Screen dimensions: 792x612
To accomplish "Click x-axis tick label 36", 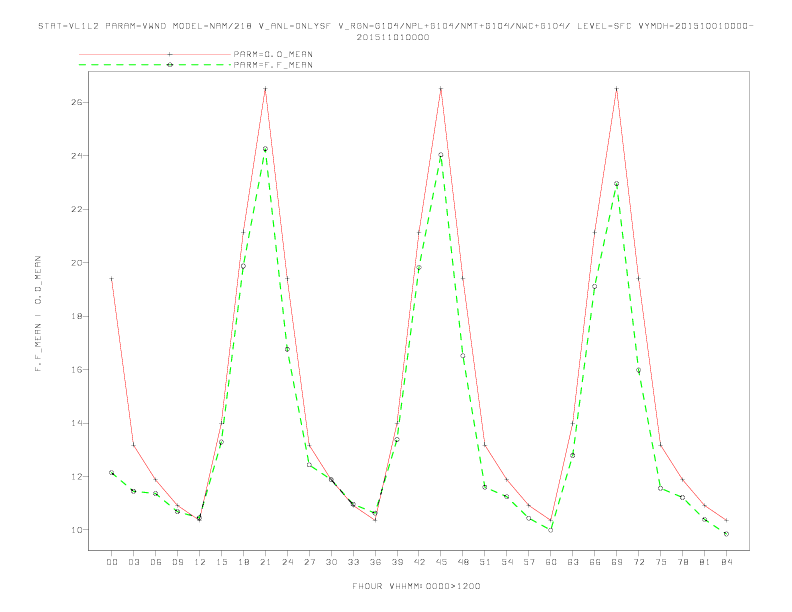I will (x=375, y=562).
